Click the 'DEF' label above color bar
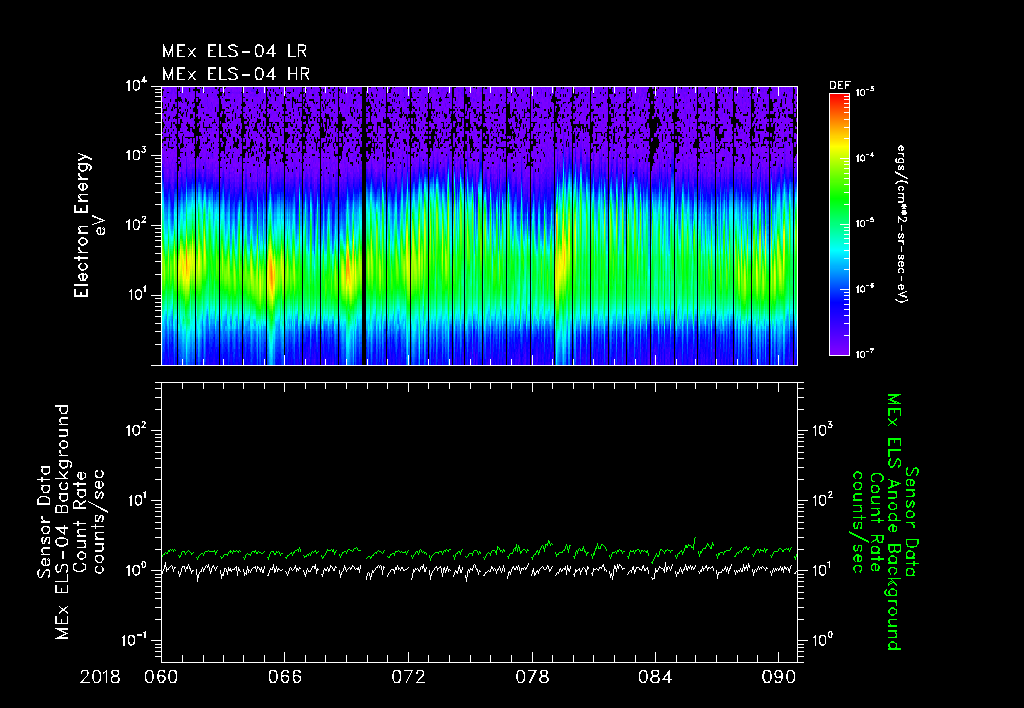Viewport: 1024px width, 708px height. coord(839,86)
